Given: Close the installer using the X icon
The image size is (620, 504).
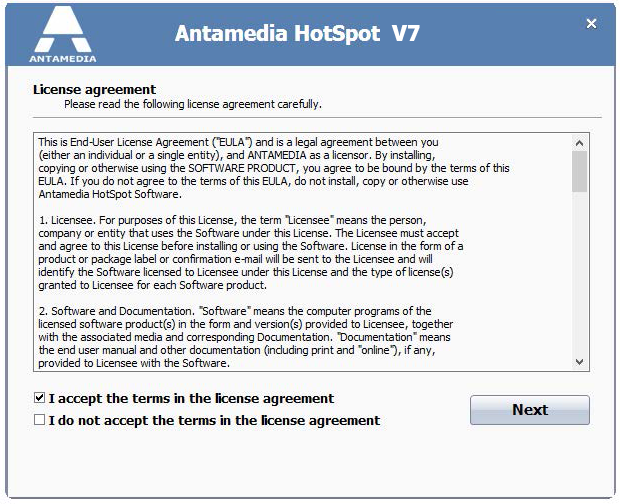Looking at the screenshot, I should point(591,24).
